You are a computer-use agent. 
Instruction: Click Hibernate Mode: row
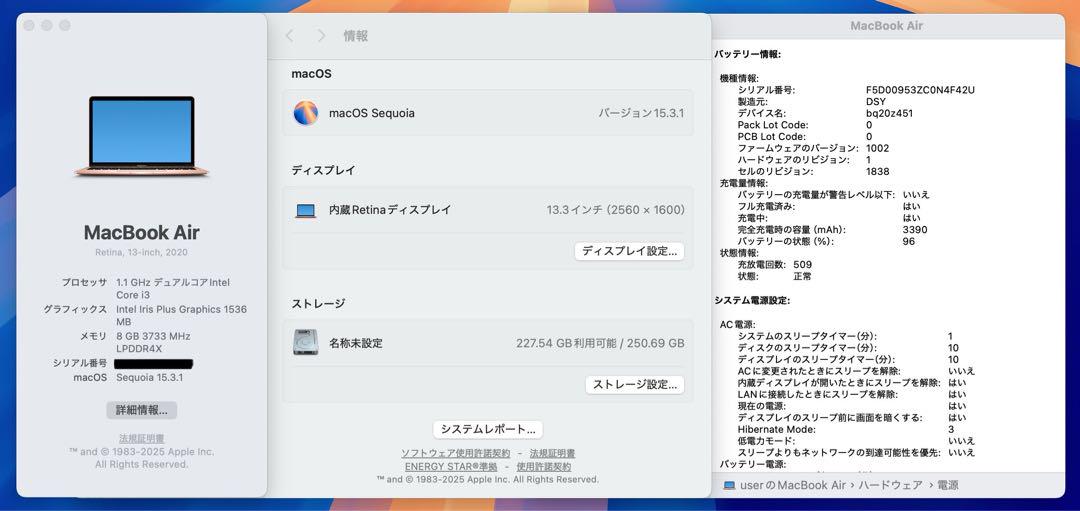coord(846,429)
